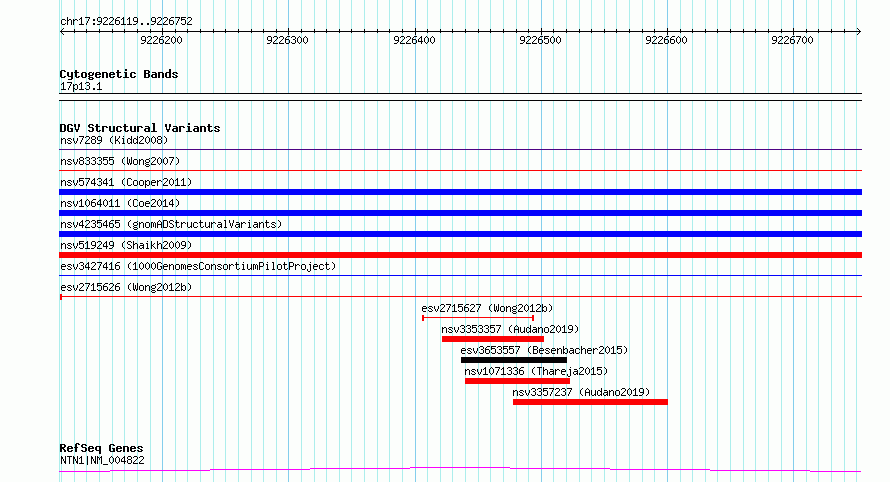Click the black bar under esv3653557
Viewport: 890px width, 482px height.
(514, 360)
